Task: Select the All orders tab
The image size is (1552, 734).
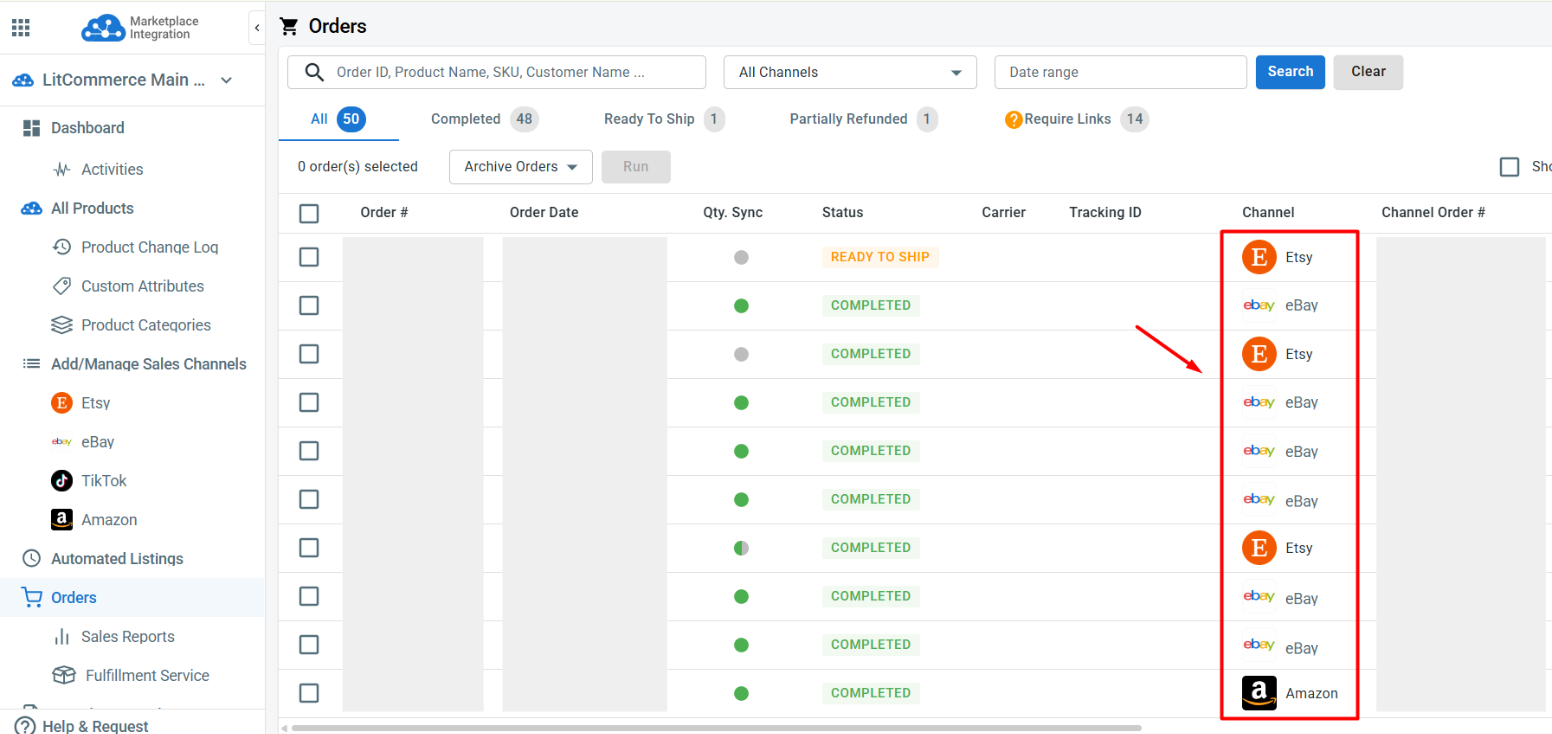Action: tap(338, 119)
